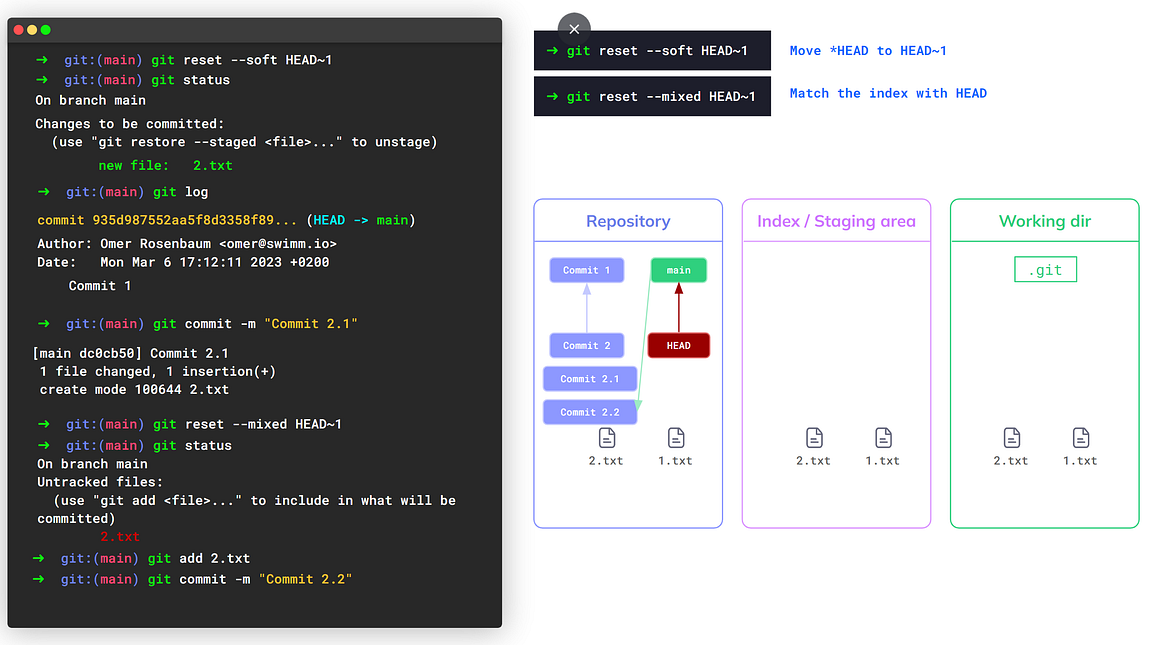Open the Index / Staging area panel header
1155x645 pixels.
click(836, 220)
